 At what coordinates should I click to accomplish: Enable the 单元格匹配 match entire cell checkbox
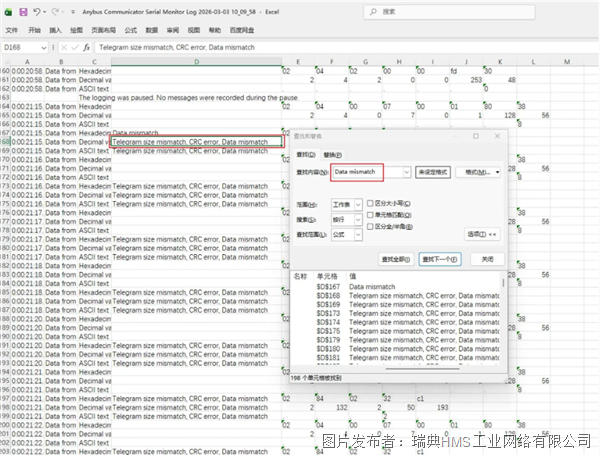point(370,215)
